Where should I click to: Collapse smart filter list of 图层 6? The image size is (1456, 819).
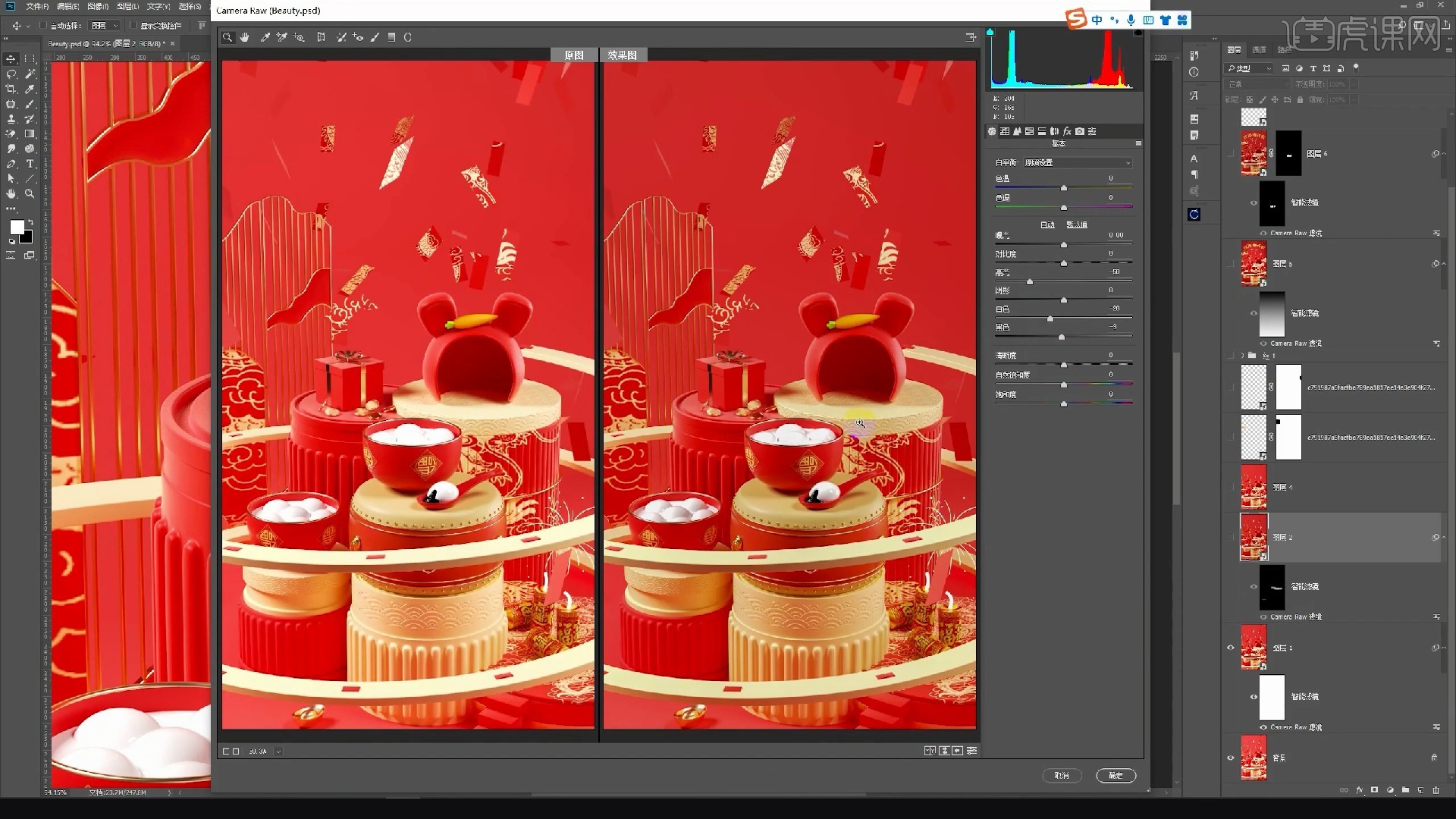1444,154
